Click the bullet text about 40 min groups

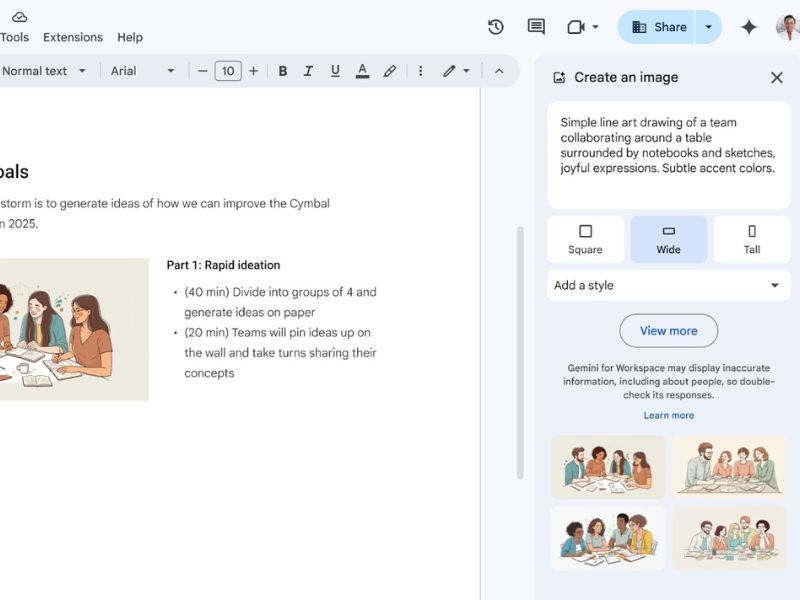click(280, 302)
